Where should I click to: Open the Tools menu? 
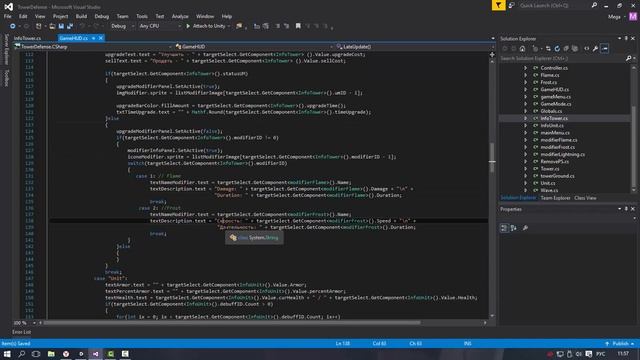point(142,16)
